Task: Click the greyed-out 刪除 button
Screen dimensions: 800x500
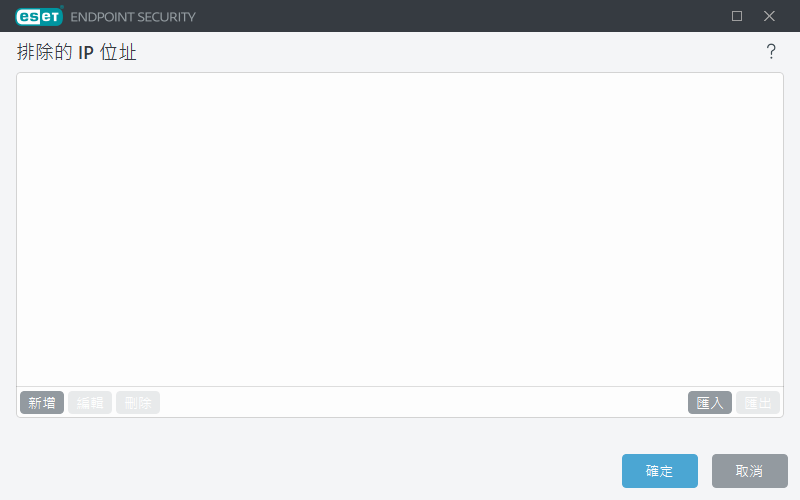Action: click(138, 403)
